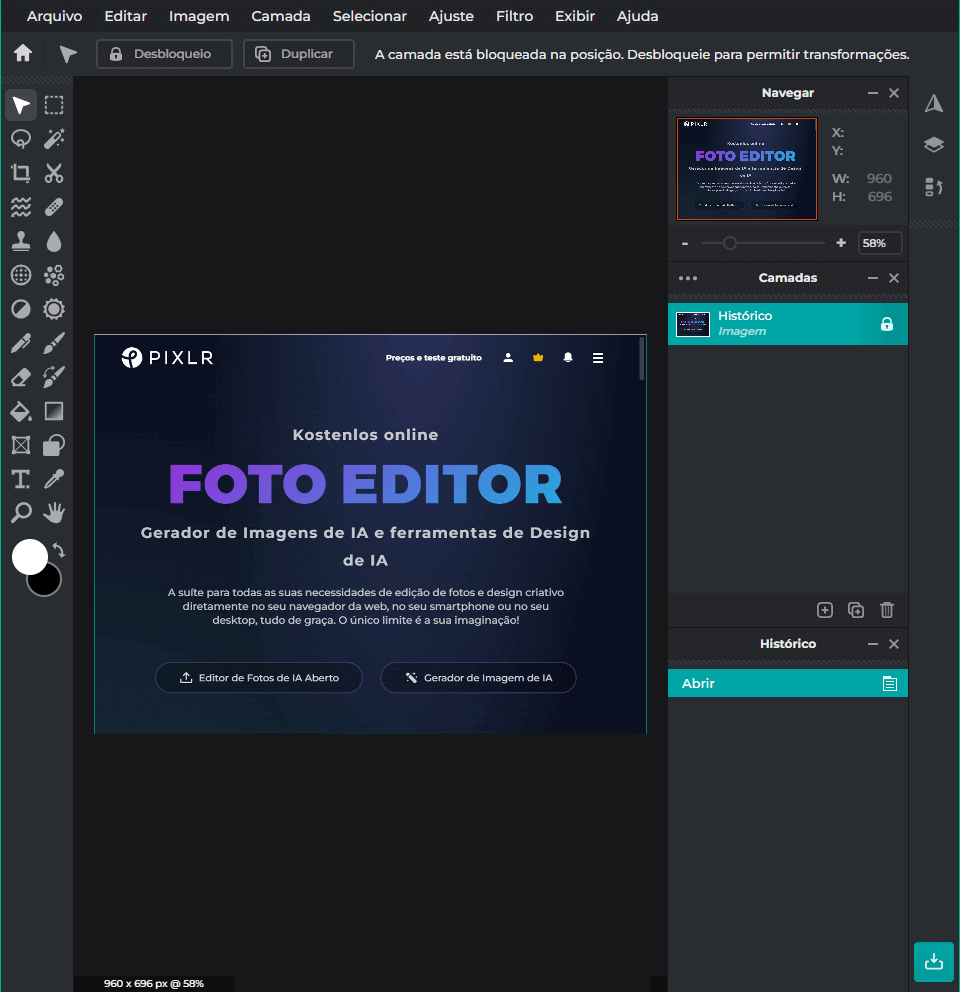Select the Eraser tool
Image resolution: width=960 pixels, height=992 pixels.
coord(21,378)
